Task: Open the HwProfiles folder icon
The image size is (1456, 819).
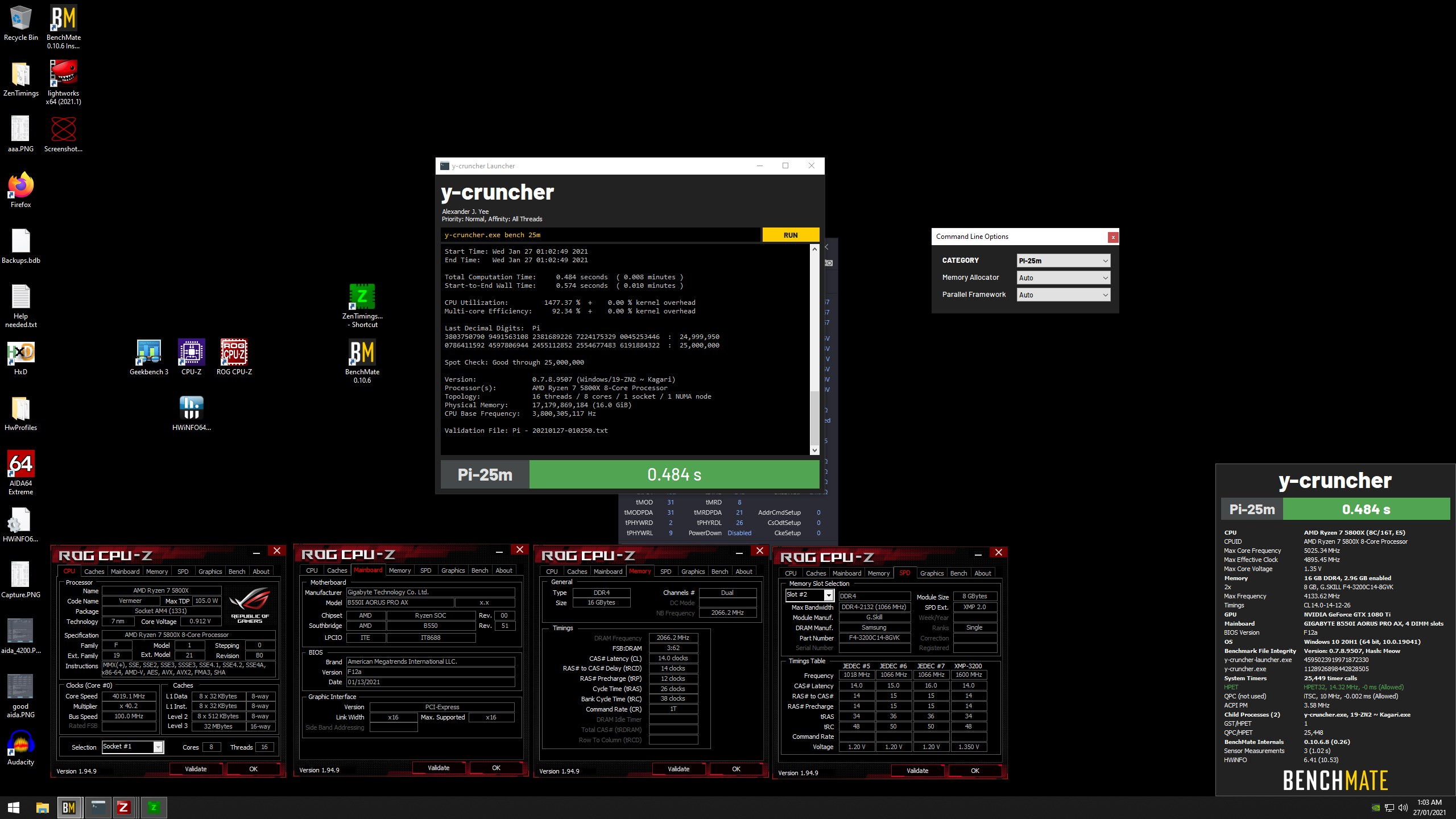Action: [20, 413]
